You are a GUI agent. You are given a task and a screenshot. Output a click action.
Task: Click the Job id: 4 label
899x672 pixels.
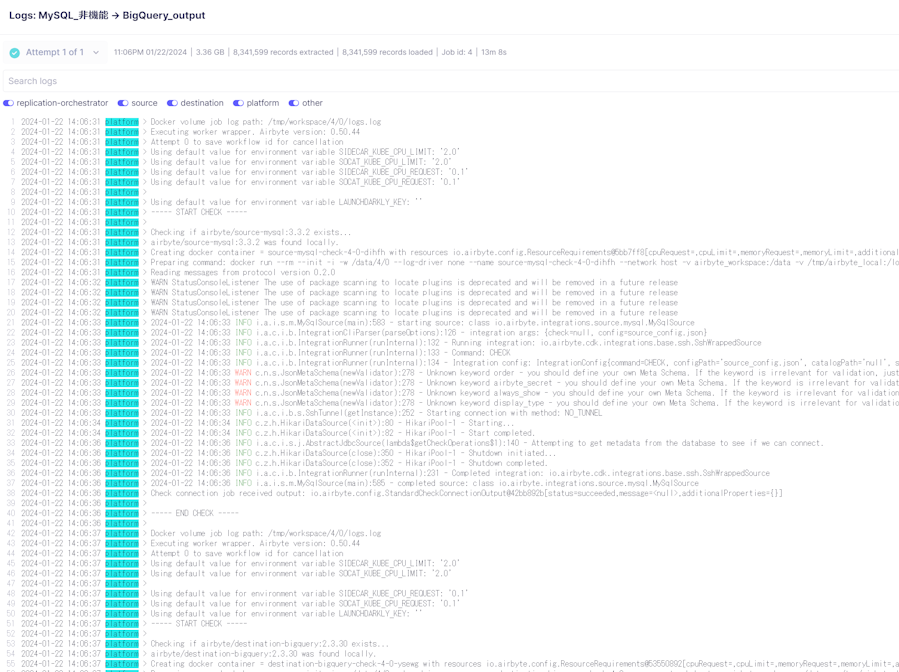pos(456,52)
